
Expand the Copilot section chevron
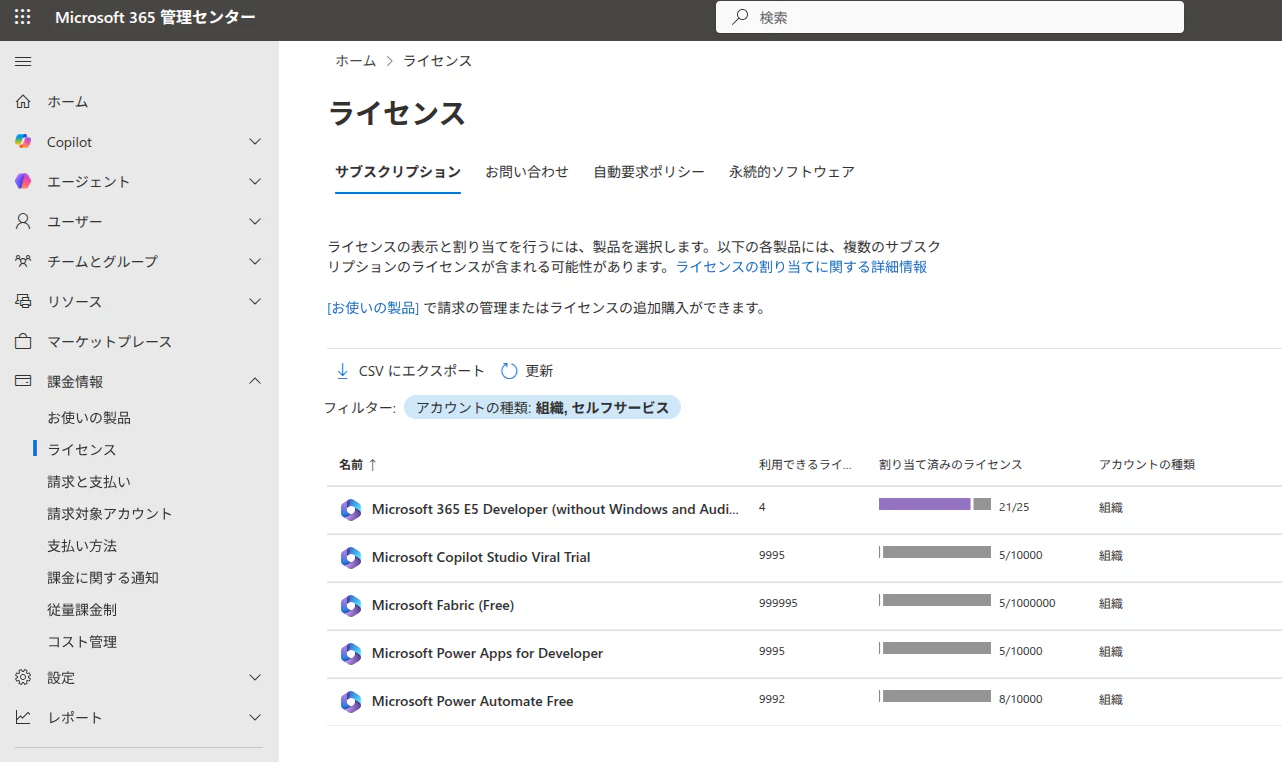(x=255, y=142)
